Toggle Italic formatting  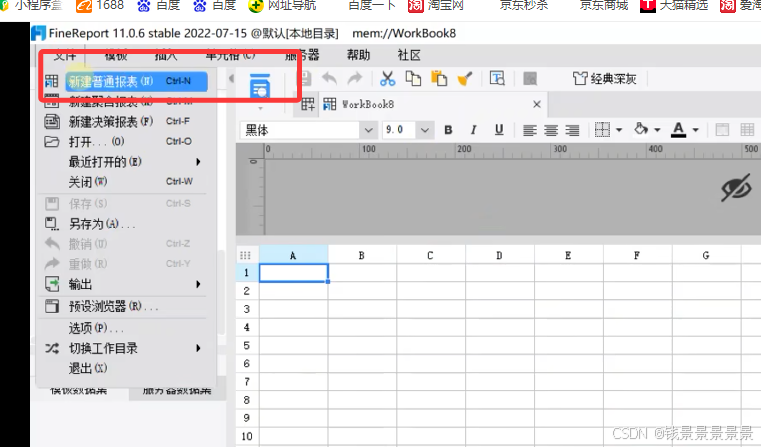[x=473, y=130]
